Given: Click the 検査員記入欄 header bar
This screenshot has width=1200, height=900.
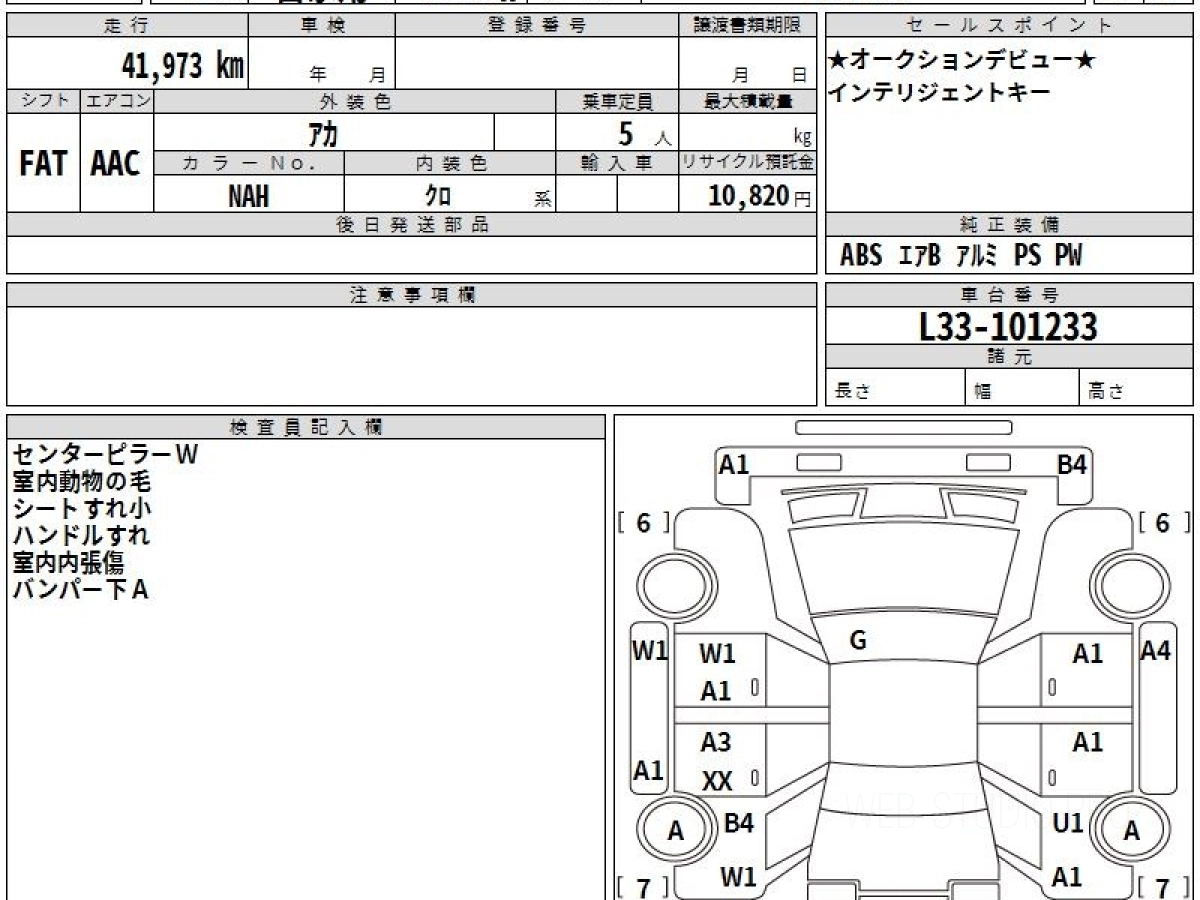Looking at the screenshot, I should [x=306, y=427].
